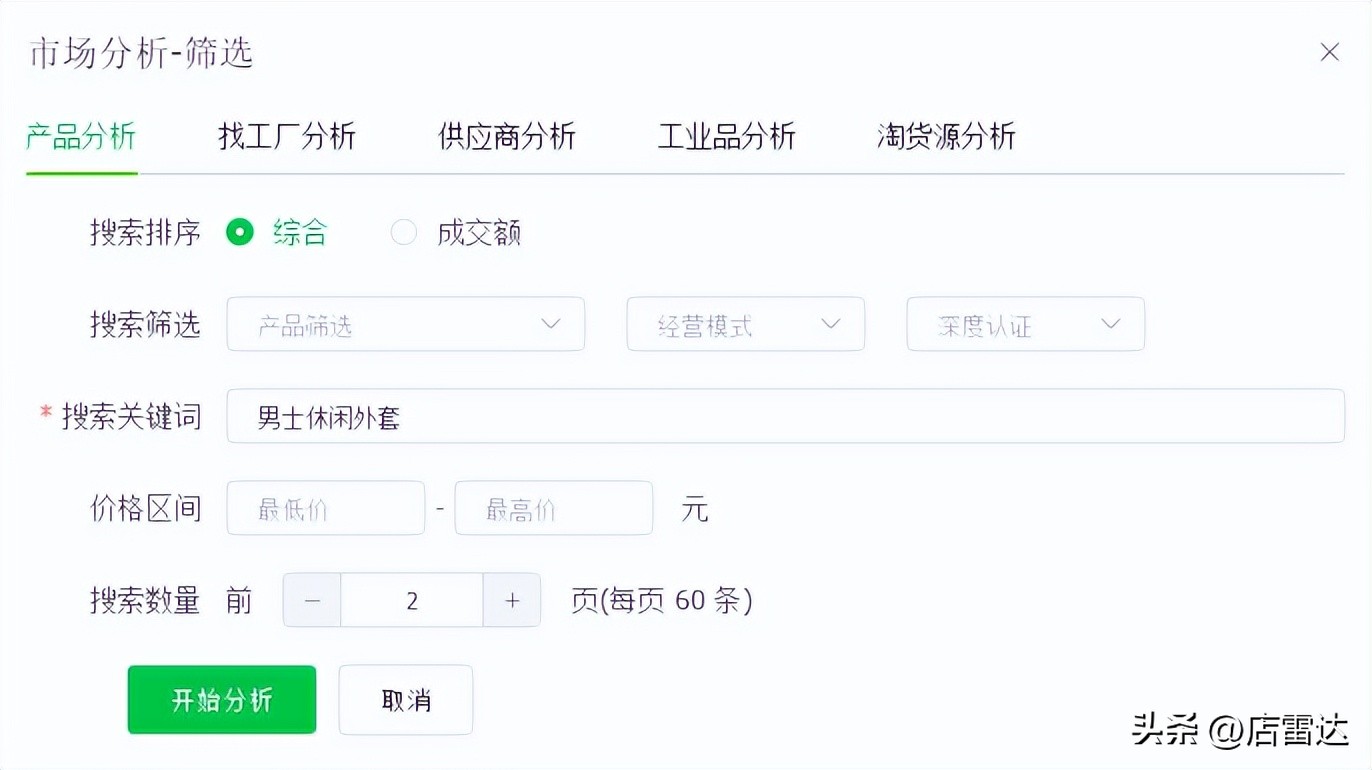Viewport: 1372px width, 770px height.
Task: Click the page number field showing 2
Action: click(x=411, y=600)
